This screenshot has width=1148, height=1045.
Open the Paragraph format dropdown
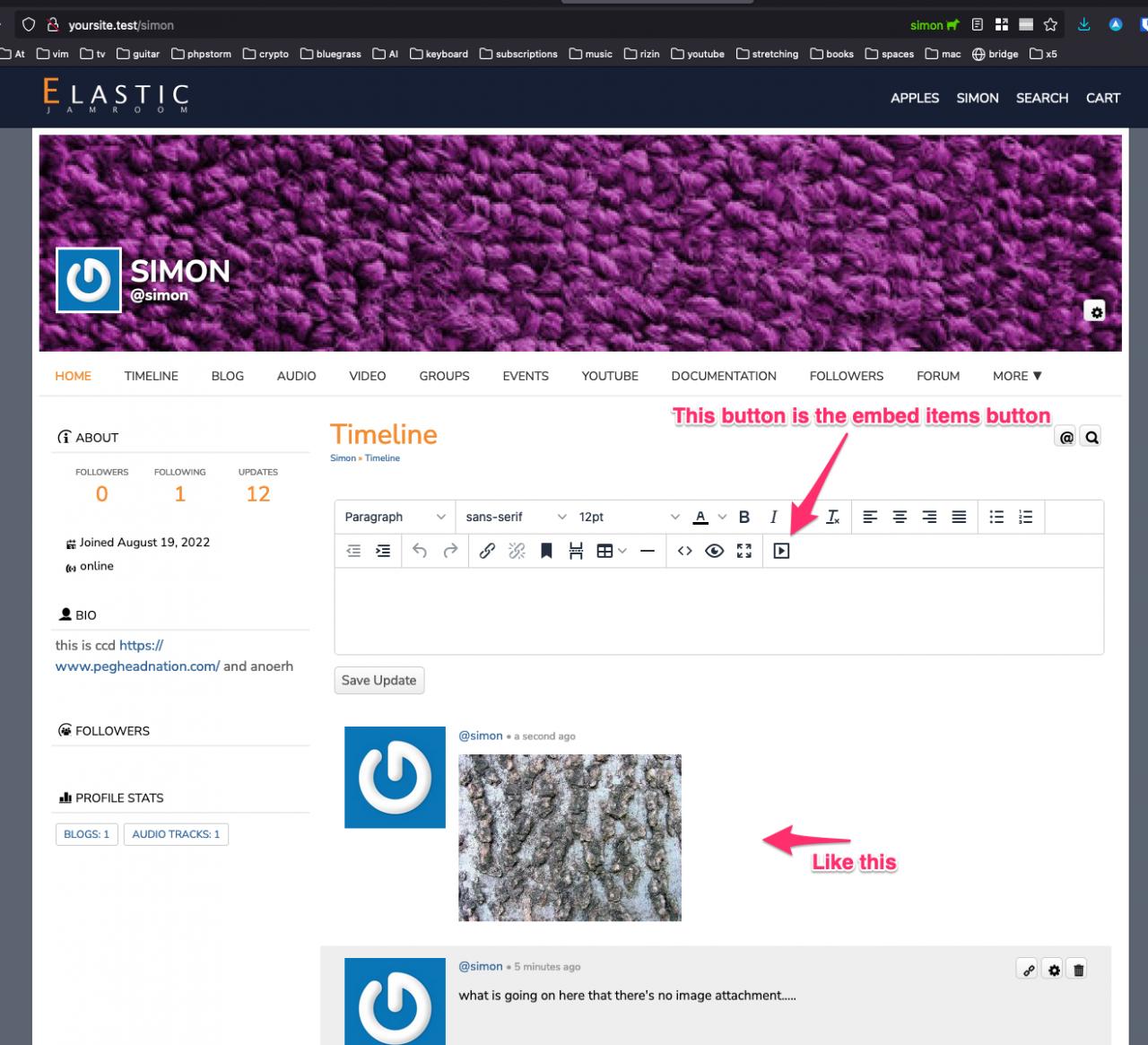pyautogui.click(x=395, y=517)
